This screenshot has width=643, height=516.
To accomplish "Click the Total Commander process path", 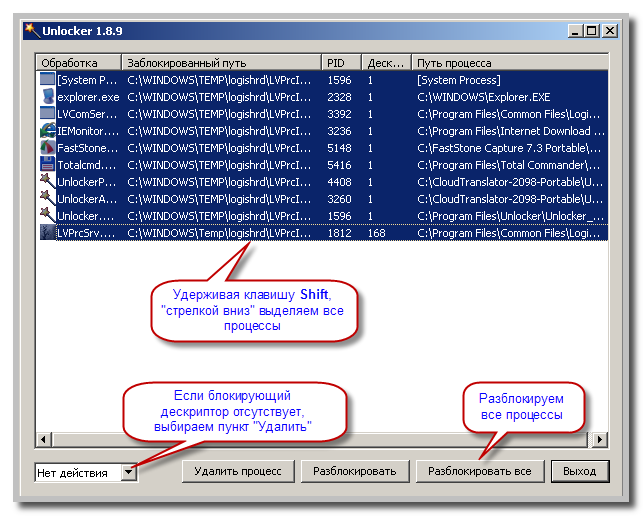I will pyautogui.click(x=508, y=165).
